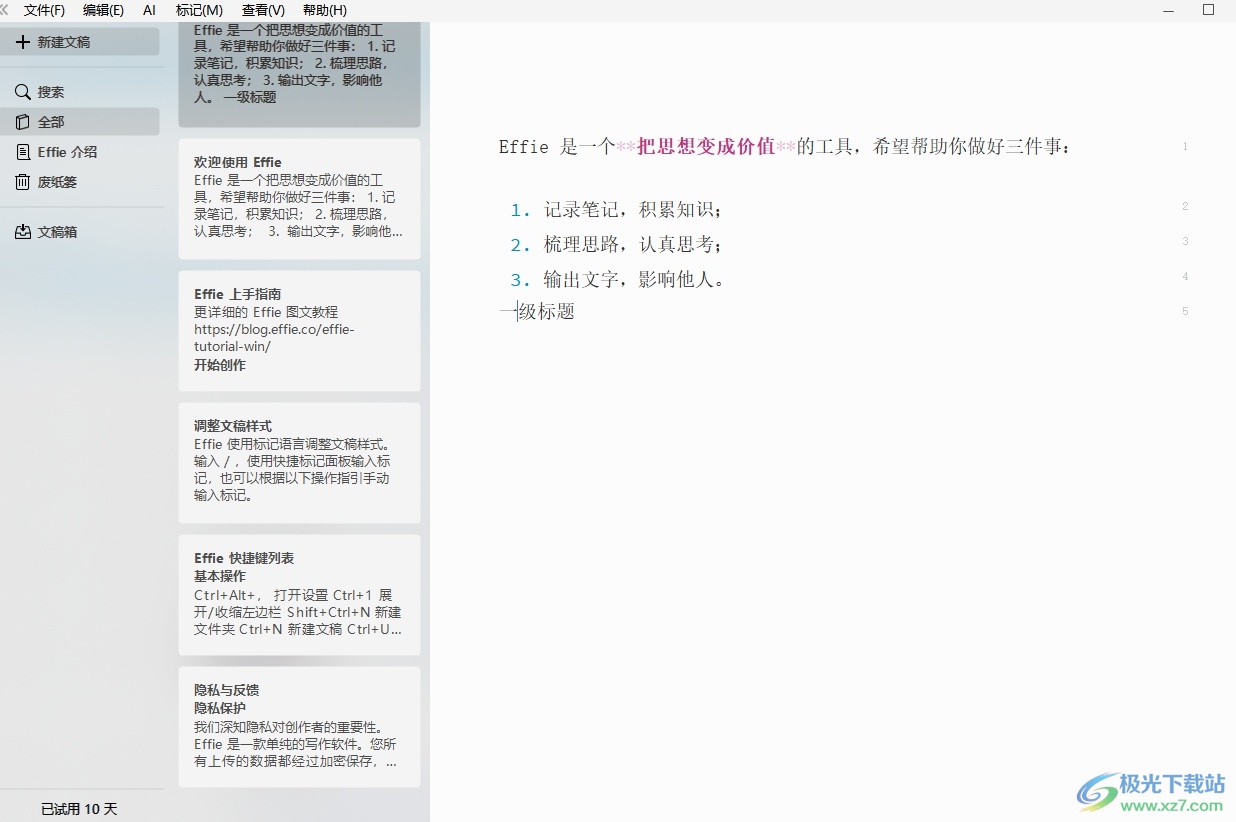This screenshot has height=822, width=1236.
Task: Collapse sidebar with double-chevron icon
Action: [4, 9]
